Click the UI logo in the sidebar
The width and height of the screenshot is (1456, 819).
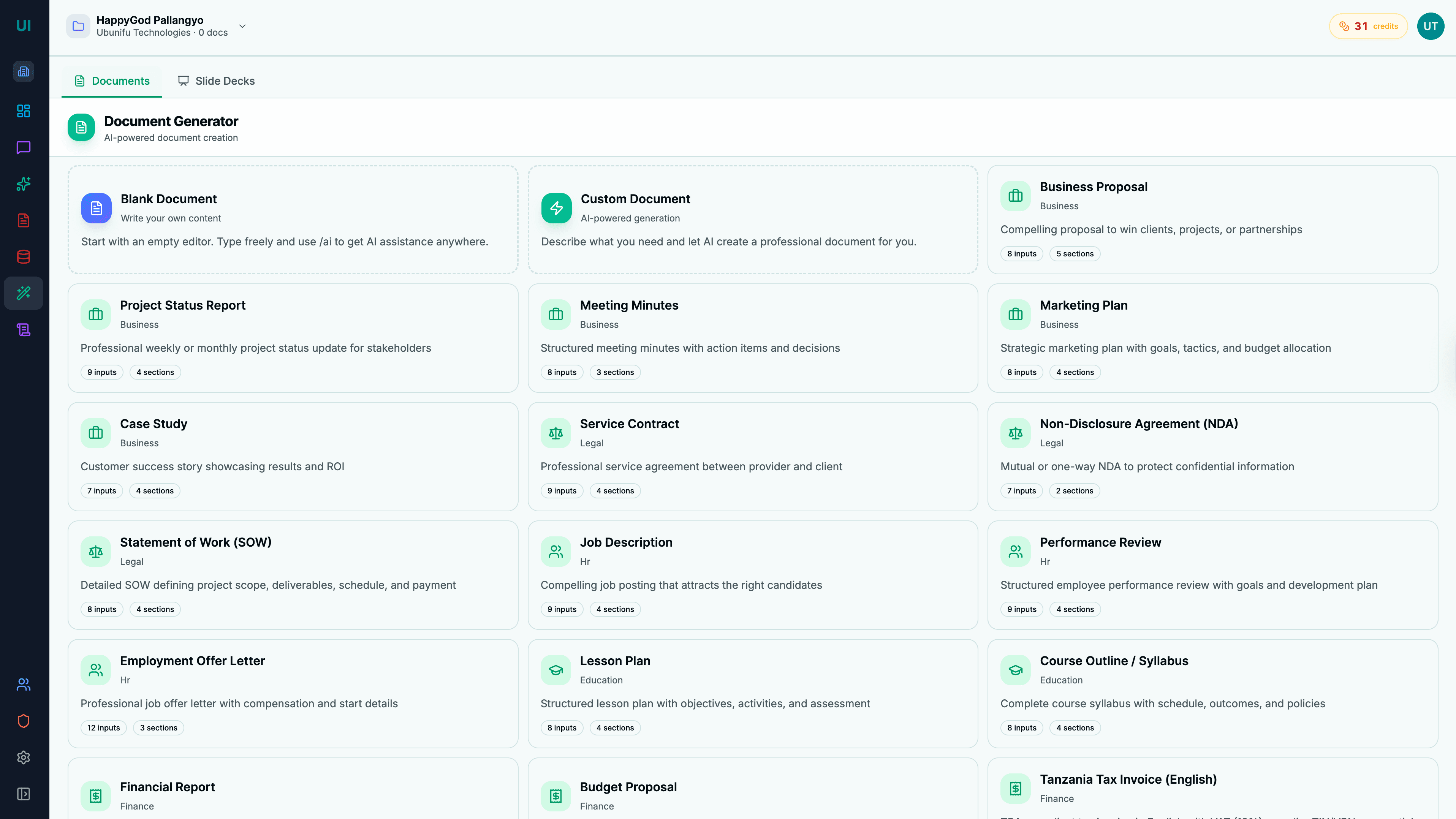tap(23, 25)
